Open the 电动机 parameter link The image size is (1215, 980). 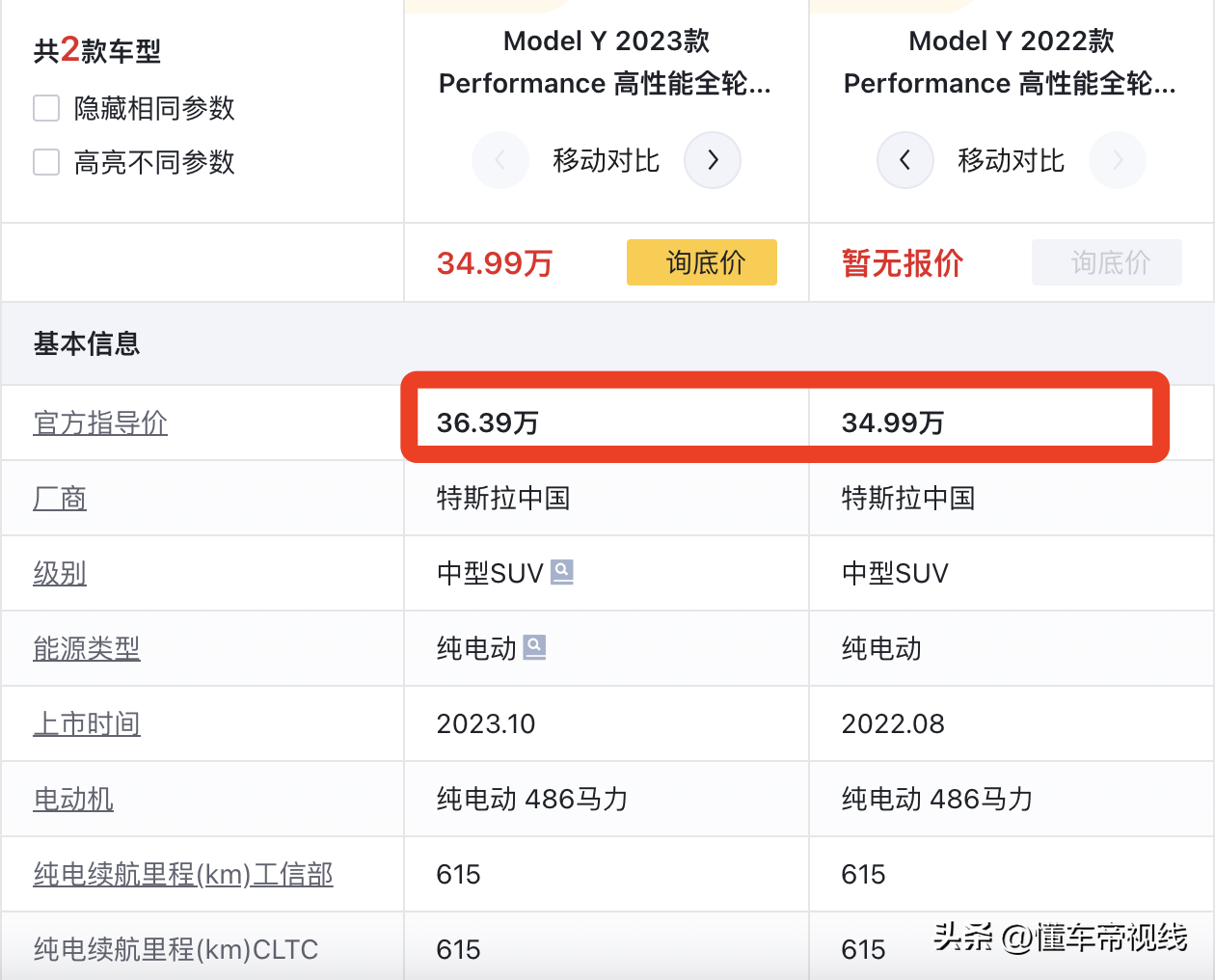[73, 799]
